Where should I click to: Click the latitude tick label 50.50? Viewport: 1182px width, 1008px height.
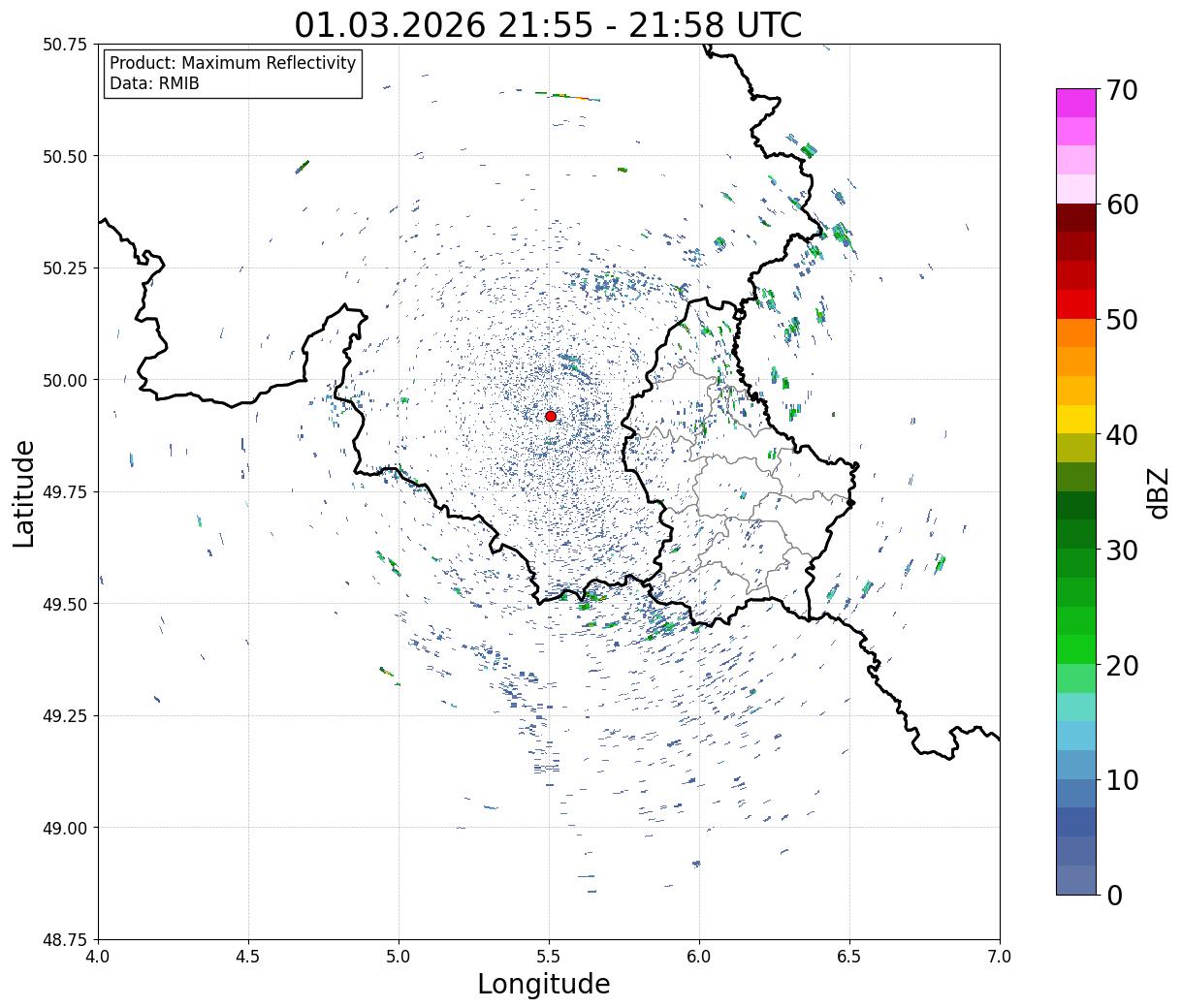coord(64,156)
